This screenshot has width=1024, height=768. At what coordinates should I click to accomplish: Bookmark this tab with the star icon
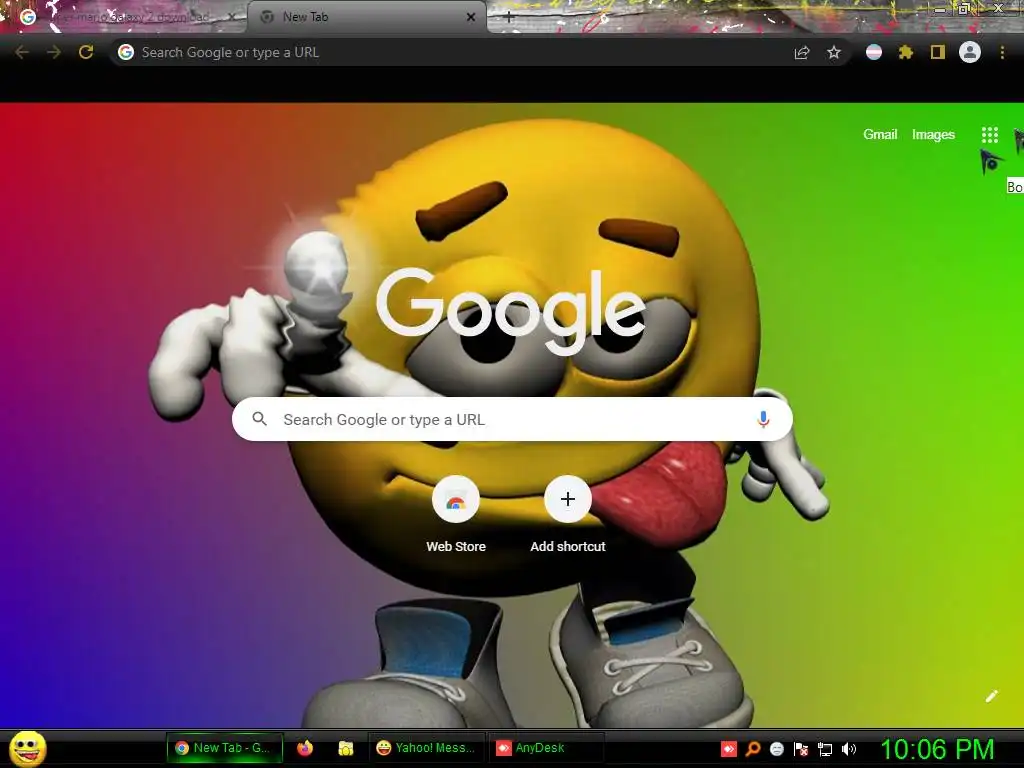(x=834, y=52)
